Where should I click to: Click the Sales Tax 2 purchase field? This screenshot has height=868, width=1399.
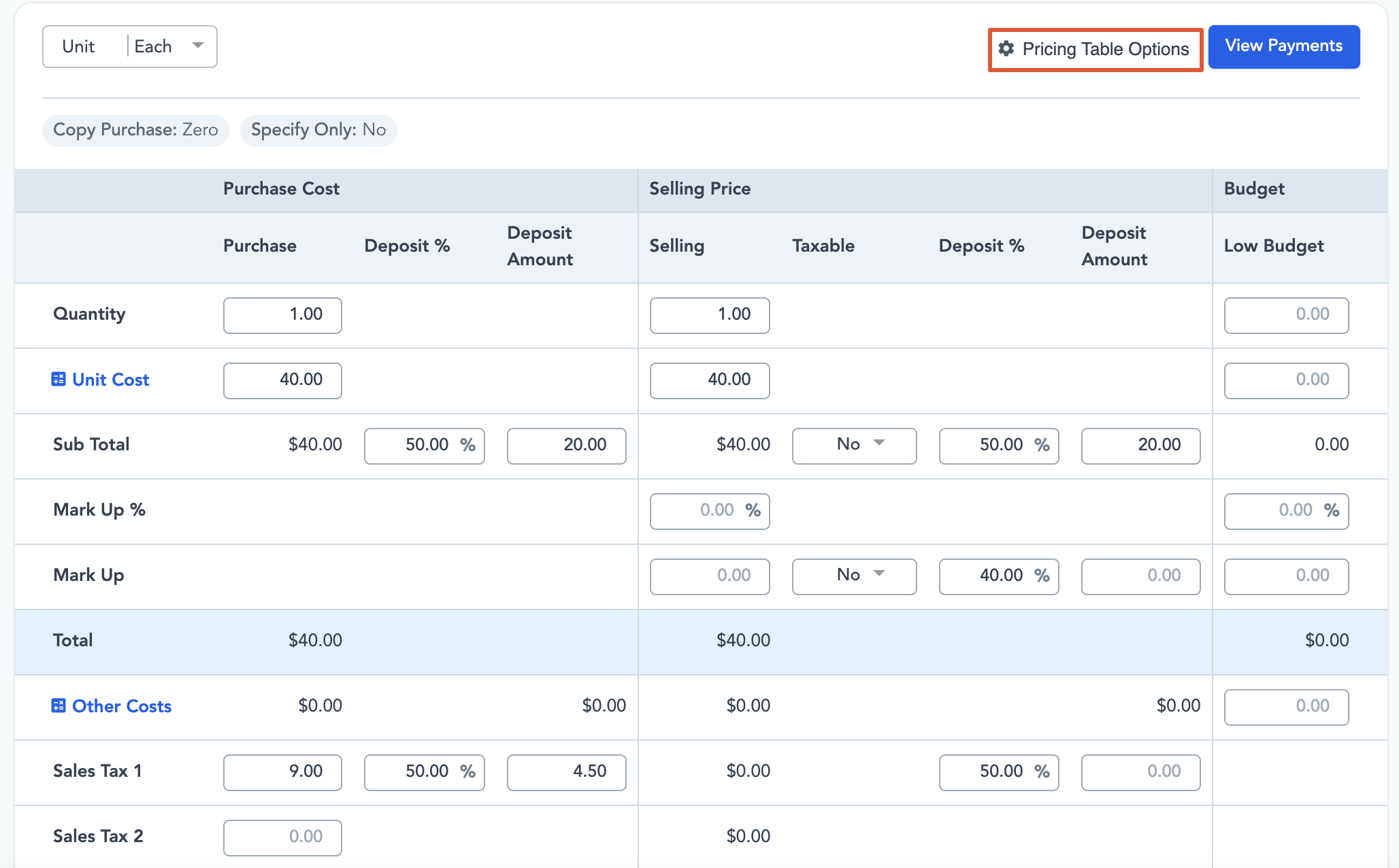(282, 837)
